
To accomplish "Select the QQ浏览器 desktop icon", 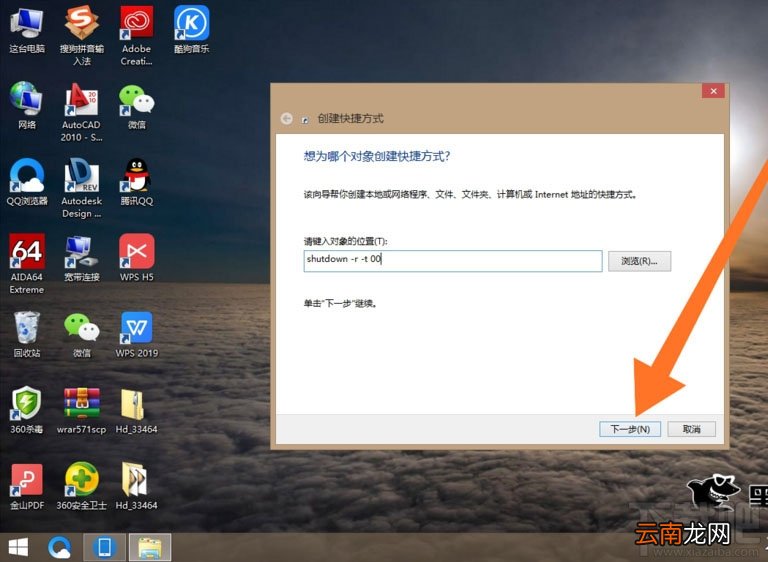I will (x=27, y=182).
